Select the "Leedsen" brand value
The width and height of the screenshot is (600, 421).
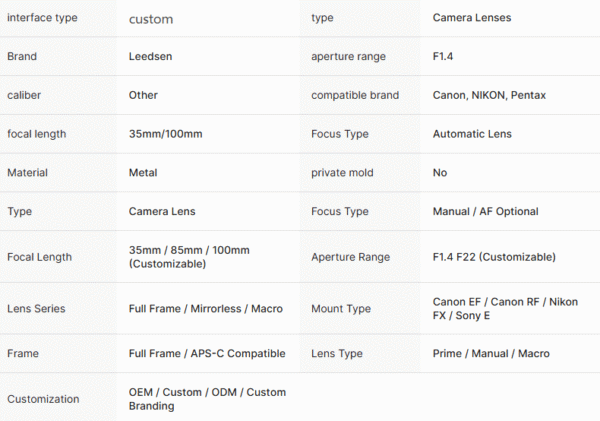pos(151,57)
